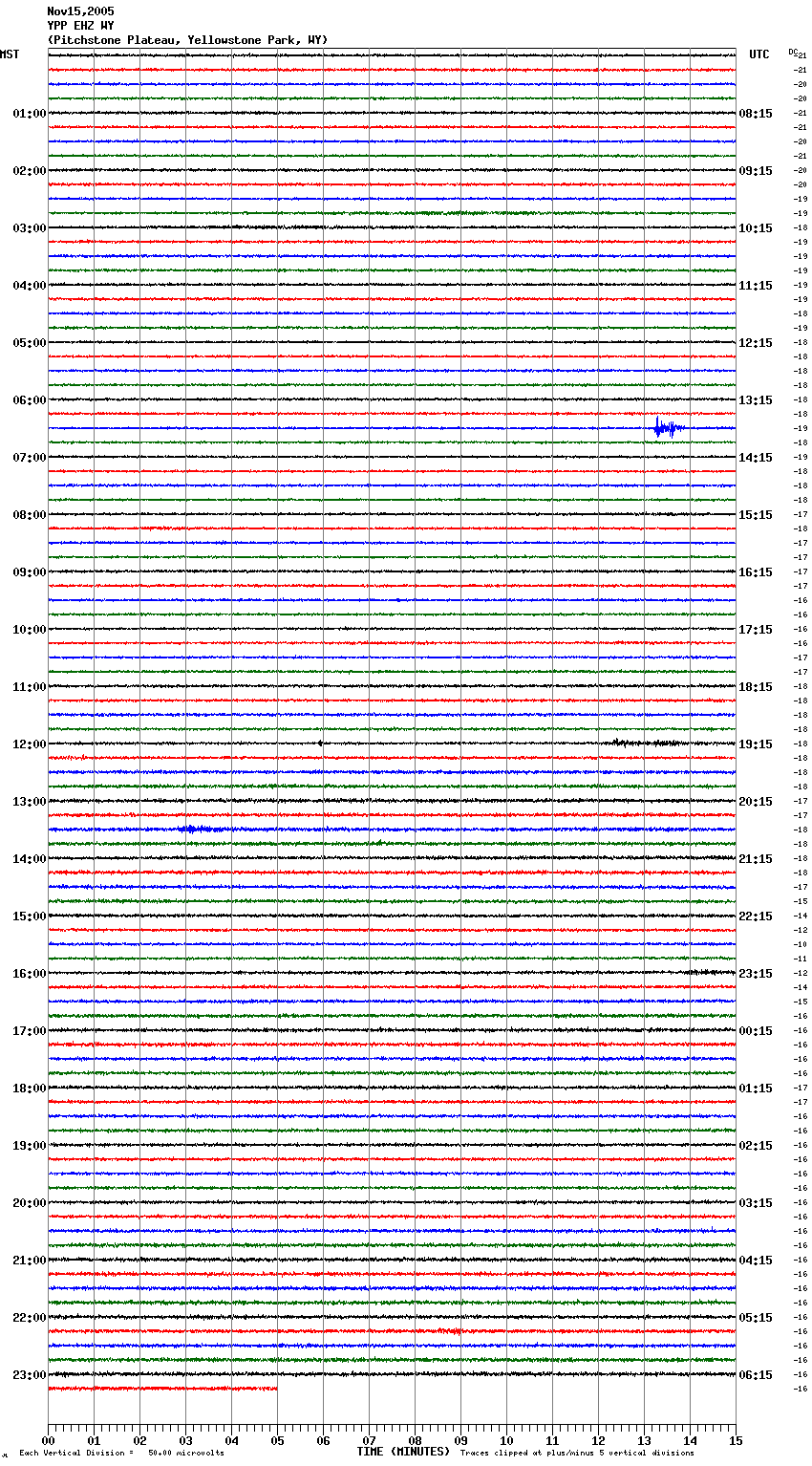Select the 10:00 MST time label
The image size is (812, 1466).
[30, 630]
